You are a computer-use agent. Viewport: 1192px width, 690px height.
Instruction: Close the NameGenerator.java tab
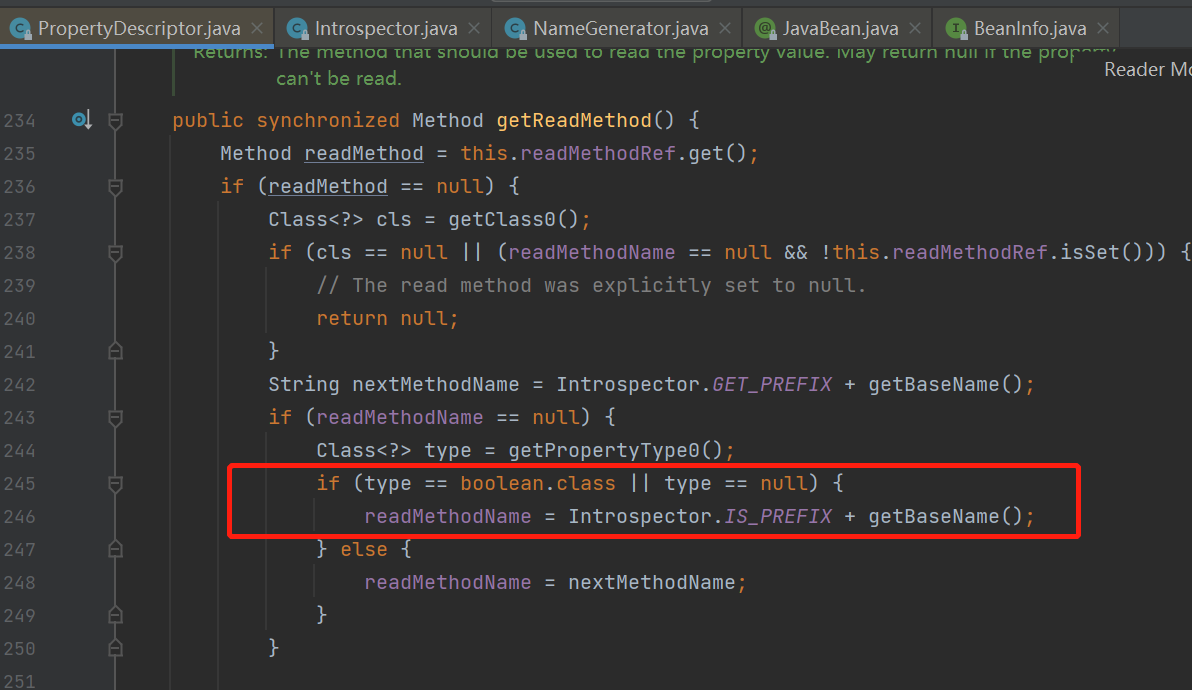coord(725,28)
